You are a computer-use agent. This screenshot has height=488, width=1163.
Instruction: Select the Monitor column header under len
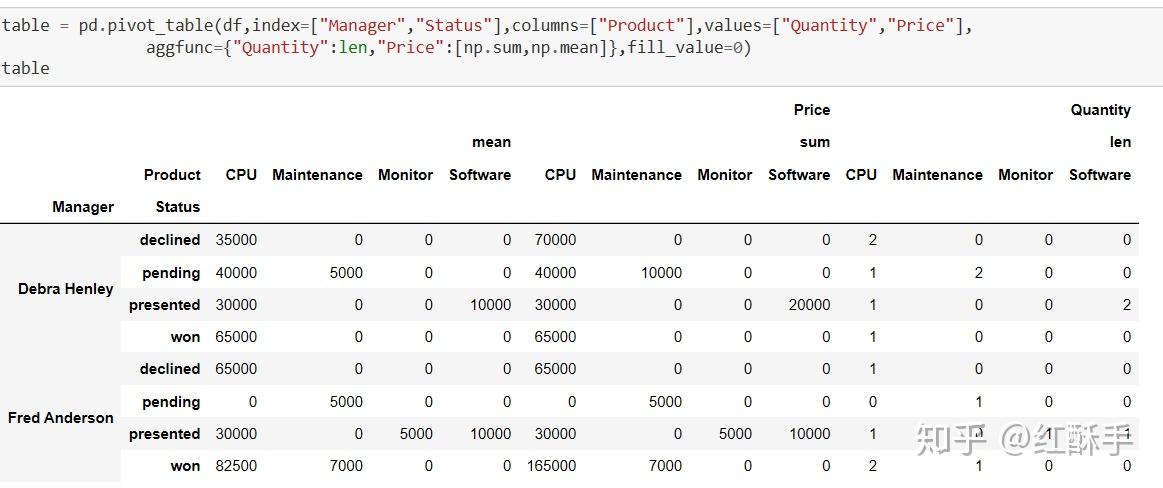pyautogui.click(x=1026, y=174)
